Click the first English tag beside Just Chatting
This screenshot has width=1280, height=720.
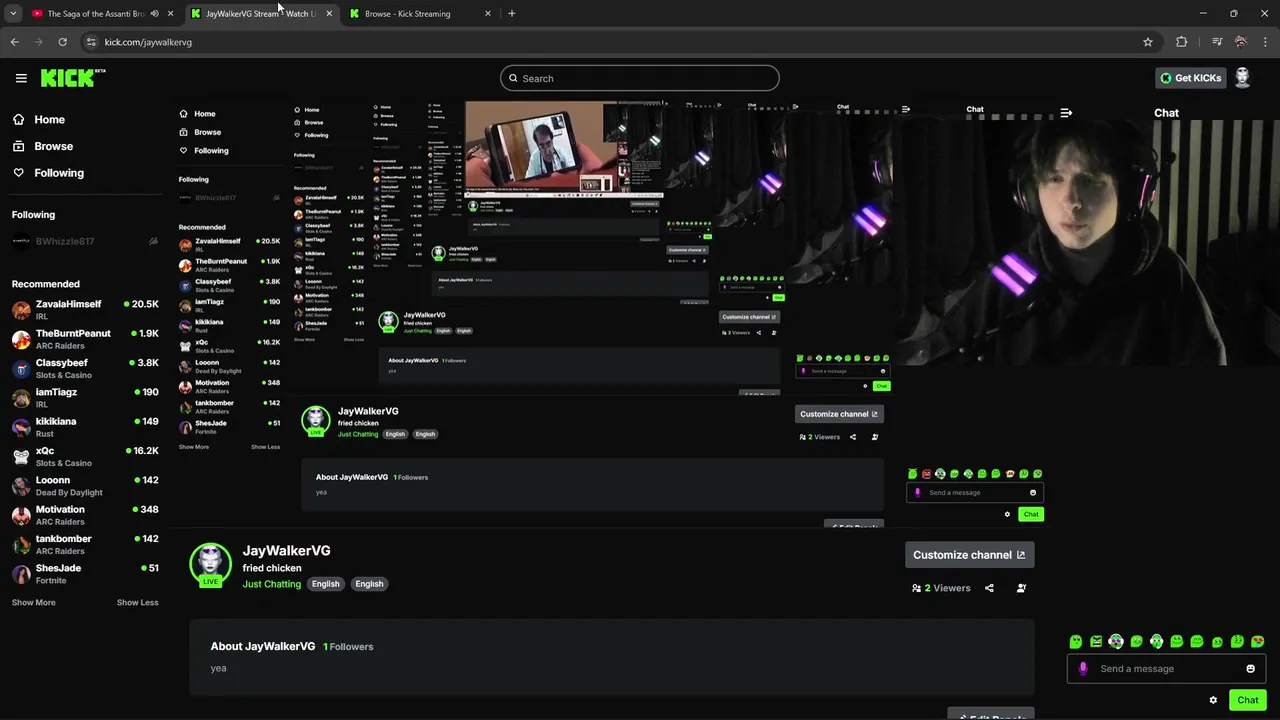click(325, 584)
